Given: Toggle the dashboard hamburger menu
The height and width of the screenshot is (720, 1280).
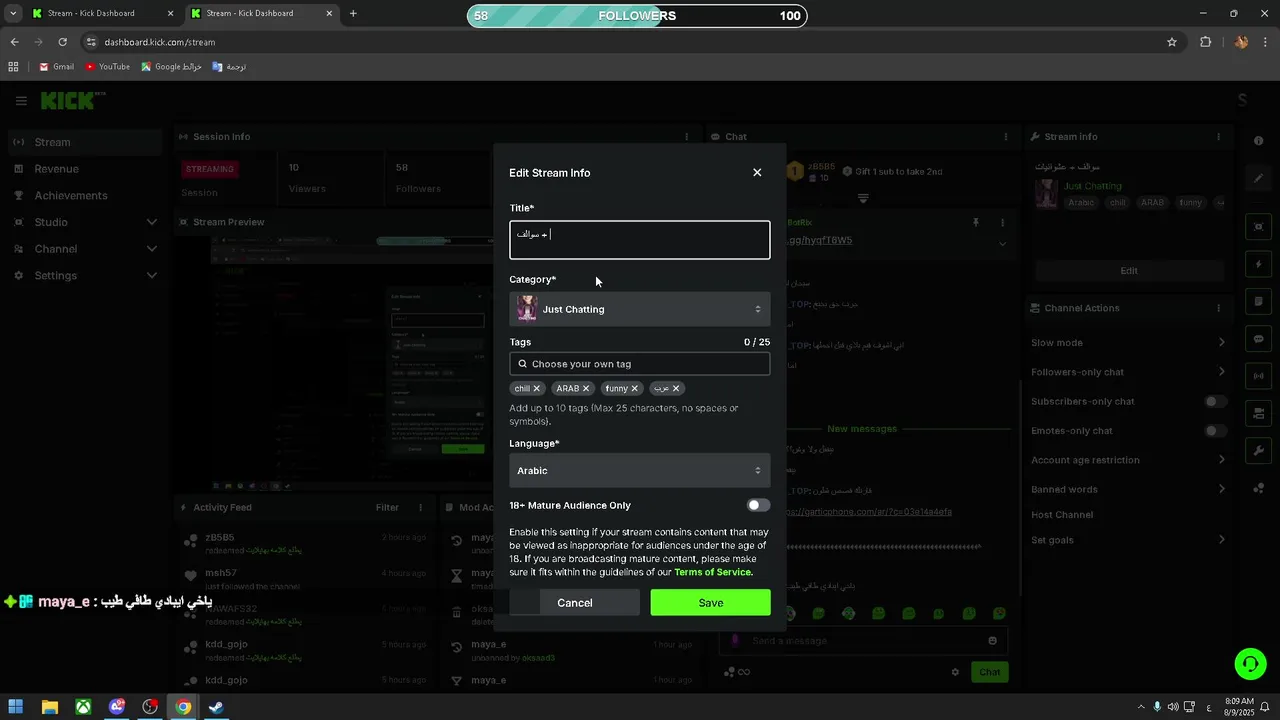Looking at the screenshot, I should (21, 101).
